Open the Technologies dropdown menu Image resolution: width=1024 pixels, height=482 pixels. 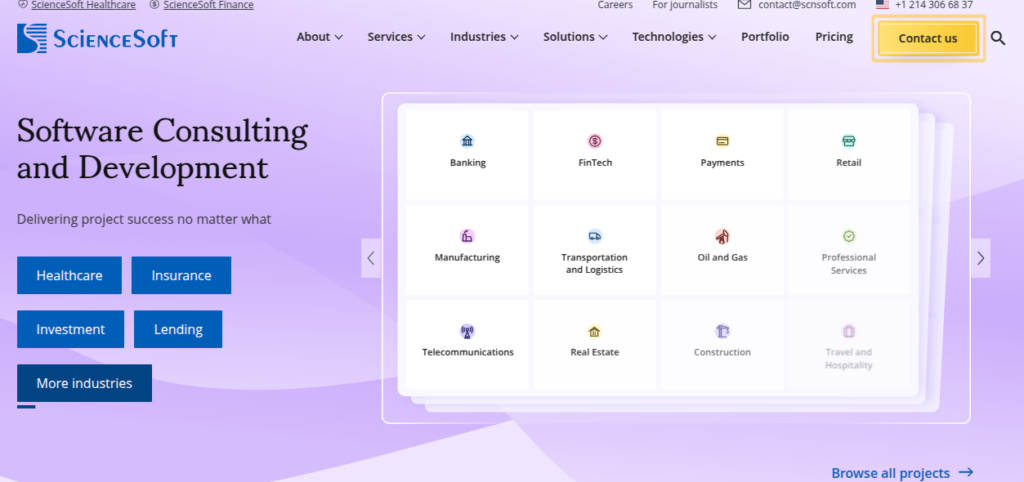click(x=673, y=37)
